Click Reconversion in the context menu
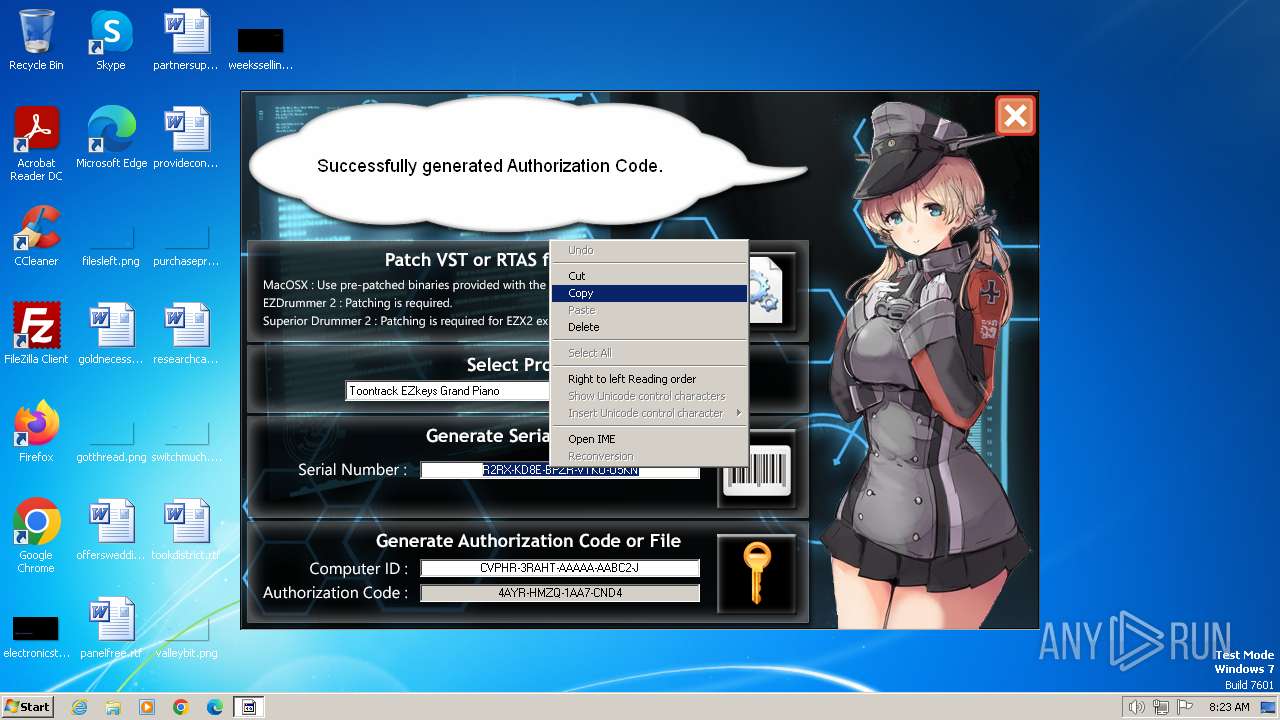This screenshot has width=1280, height=720. tap(649, 456)
